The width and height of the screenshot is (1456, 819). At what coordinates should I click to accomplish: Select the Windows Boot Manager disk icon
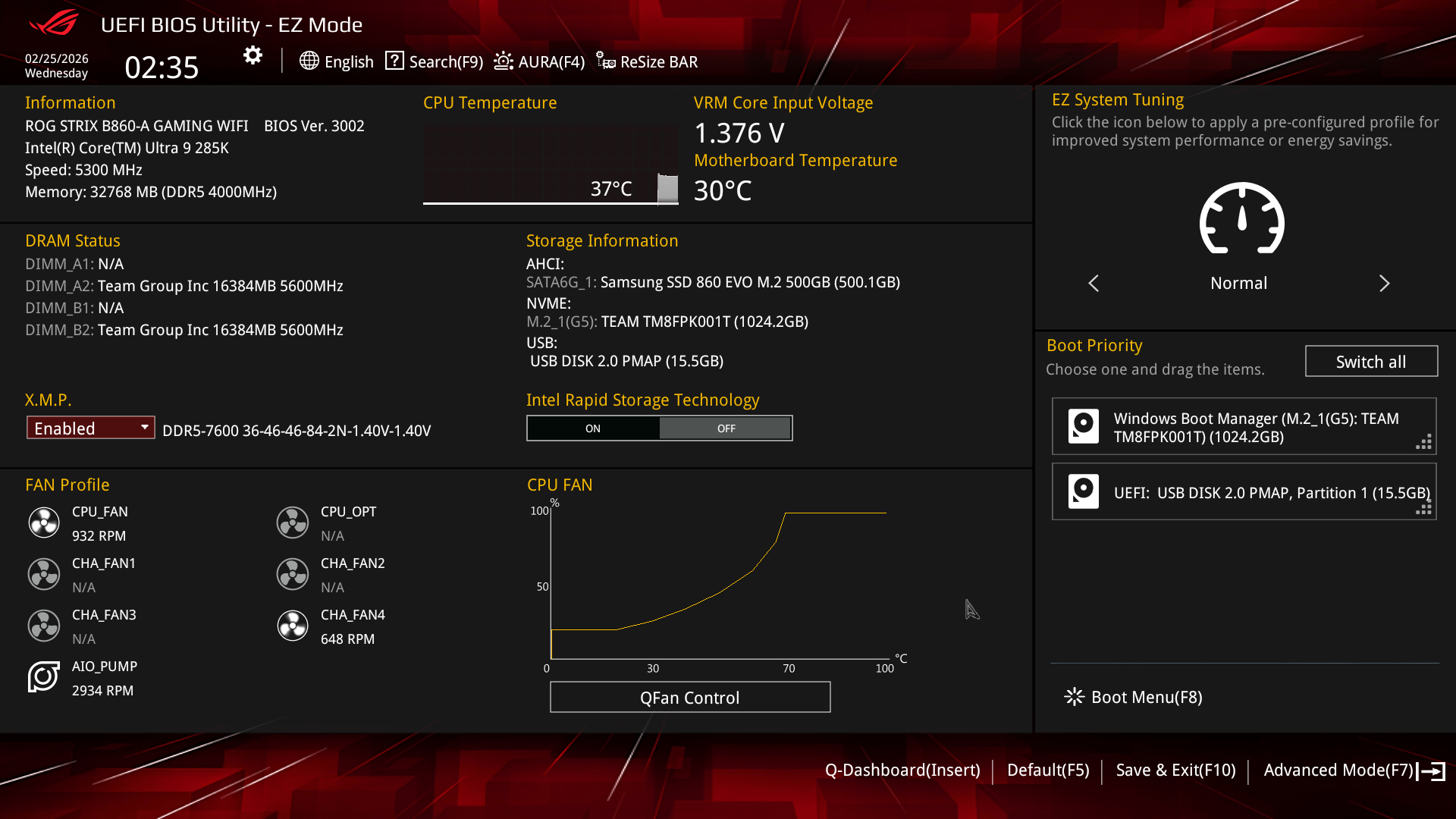(x=1083, y=426)
